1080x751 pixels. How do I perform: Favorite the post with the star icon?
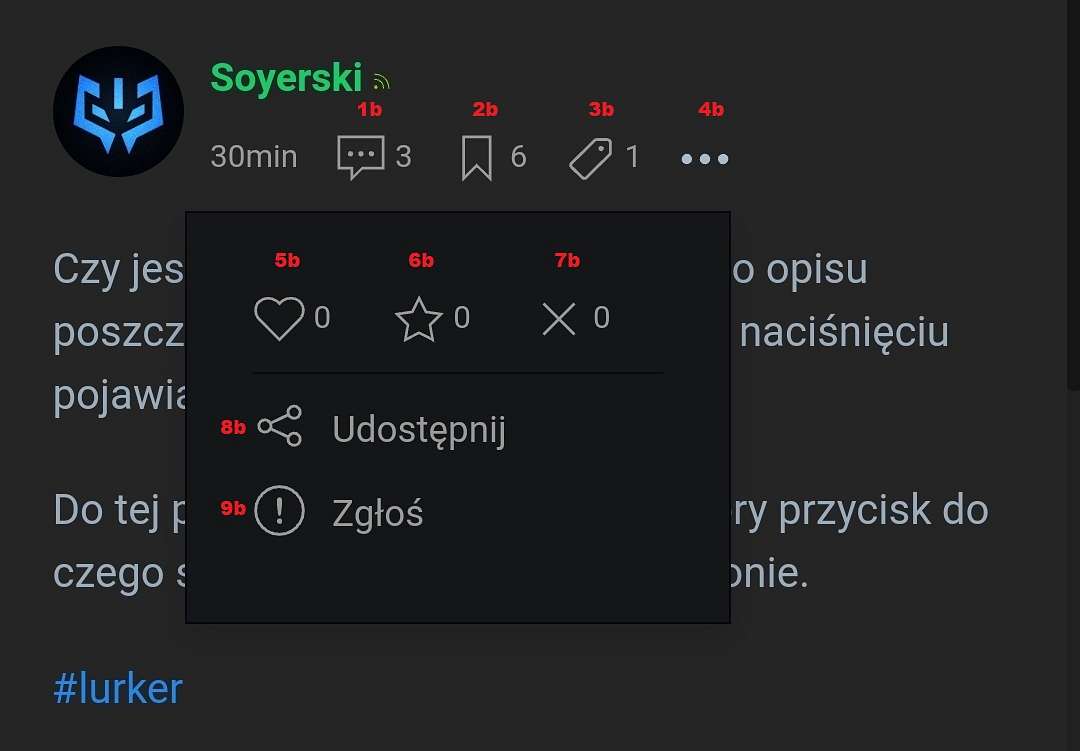coord(419,319)
